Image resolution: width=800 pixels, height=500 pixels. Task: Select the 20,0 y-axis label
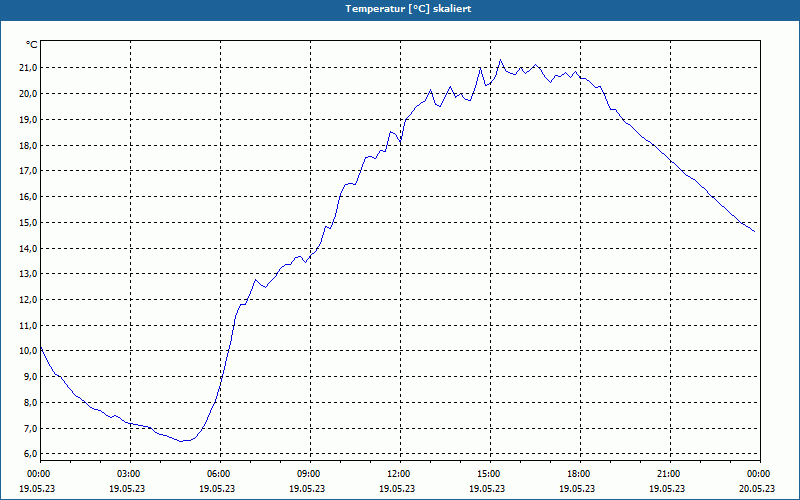click(28, 93)
